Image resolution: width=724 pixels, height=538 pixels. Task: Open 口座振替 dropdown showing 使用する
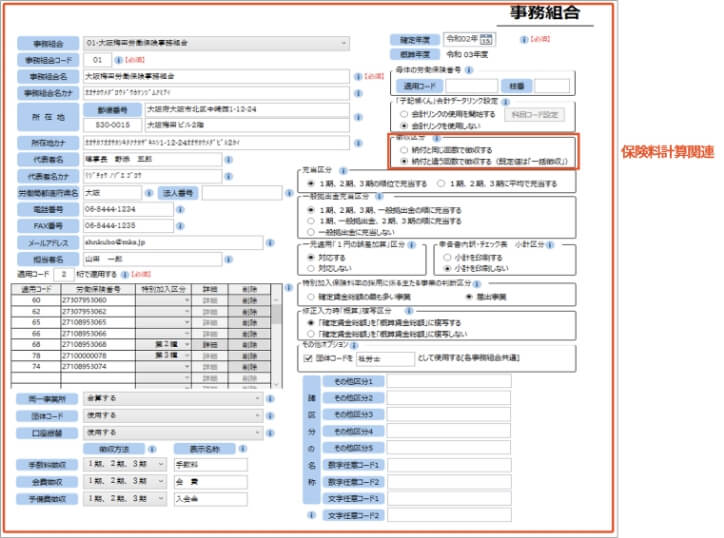coord(173,433)
